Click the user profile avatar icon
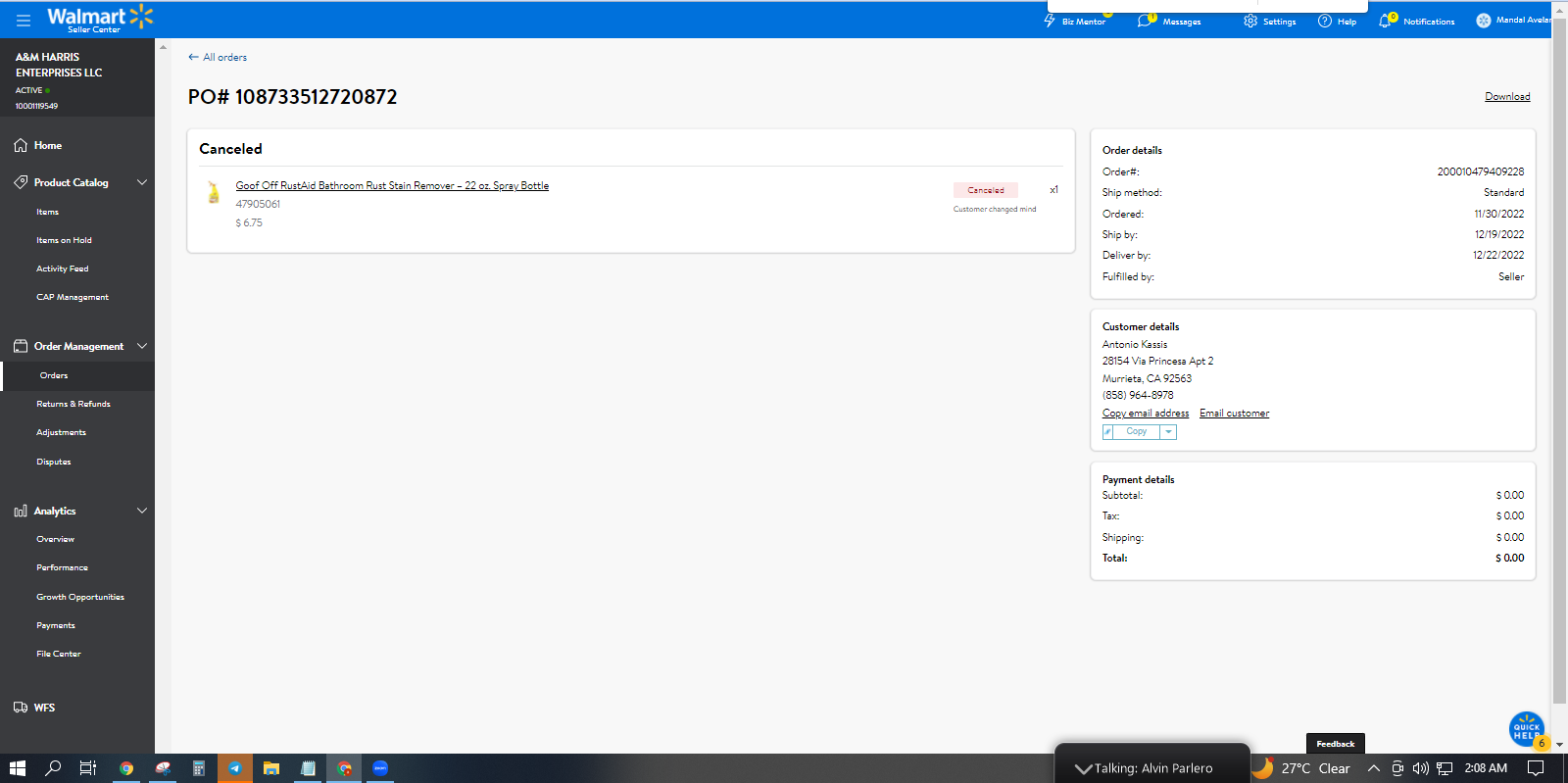 coord(1484,21)
